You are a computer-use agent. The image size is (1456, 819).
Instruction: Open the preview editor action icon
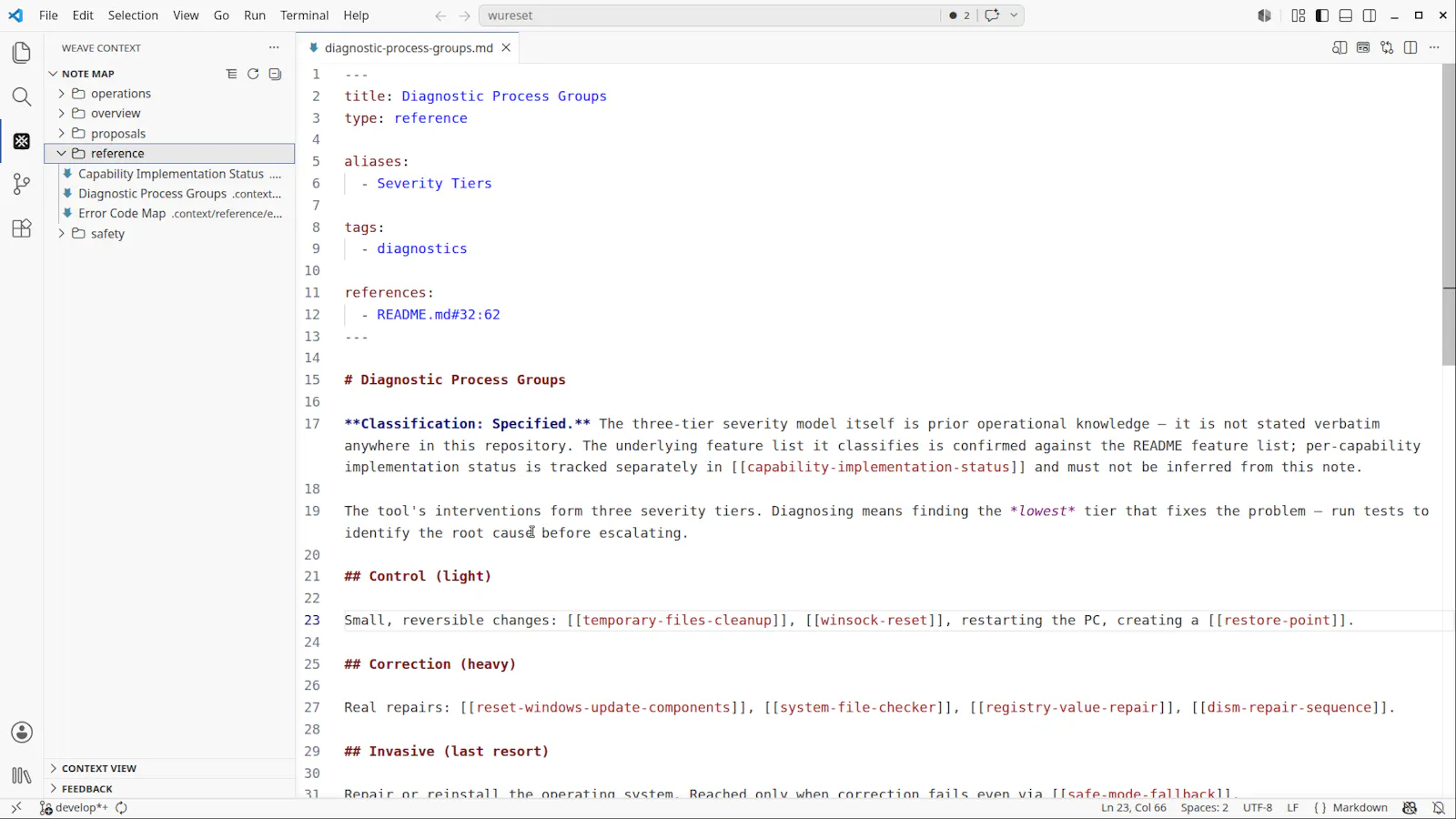pyautogui.click(x=1363, y=47)
